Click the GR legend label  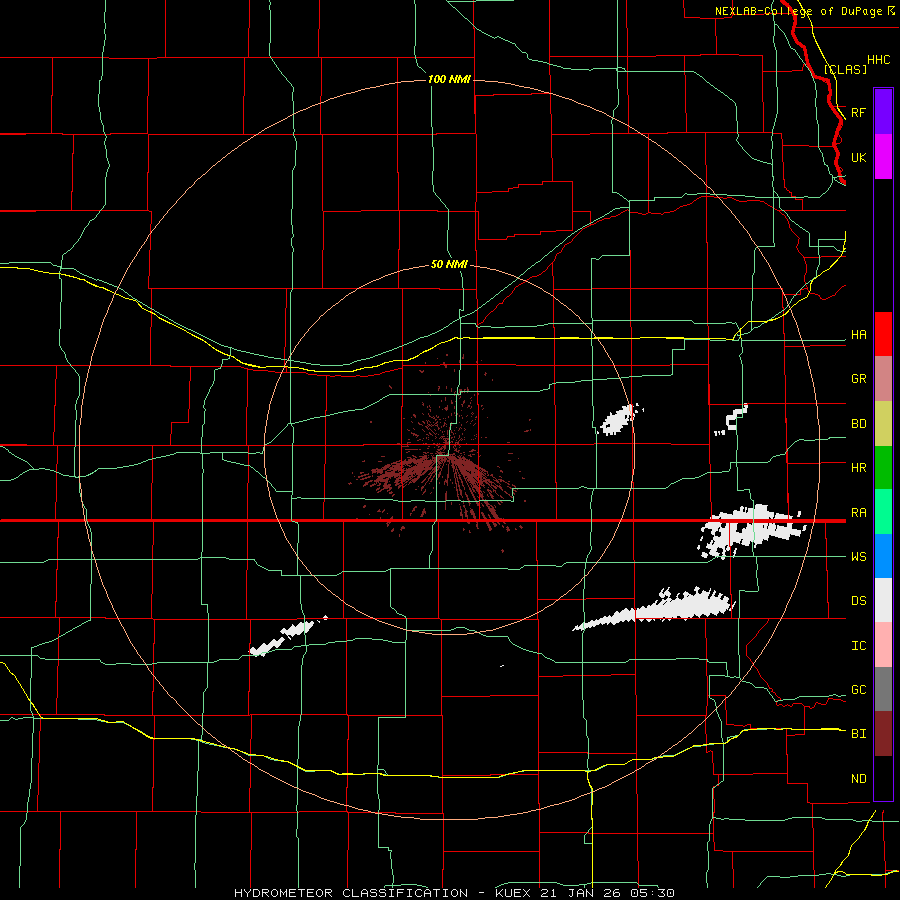point(858,379)
